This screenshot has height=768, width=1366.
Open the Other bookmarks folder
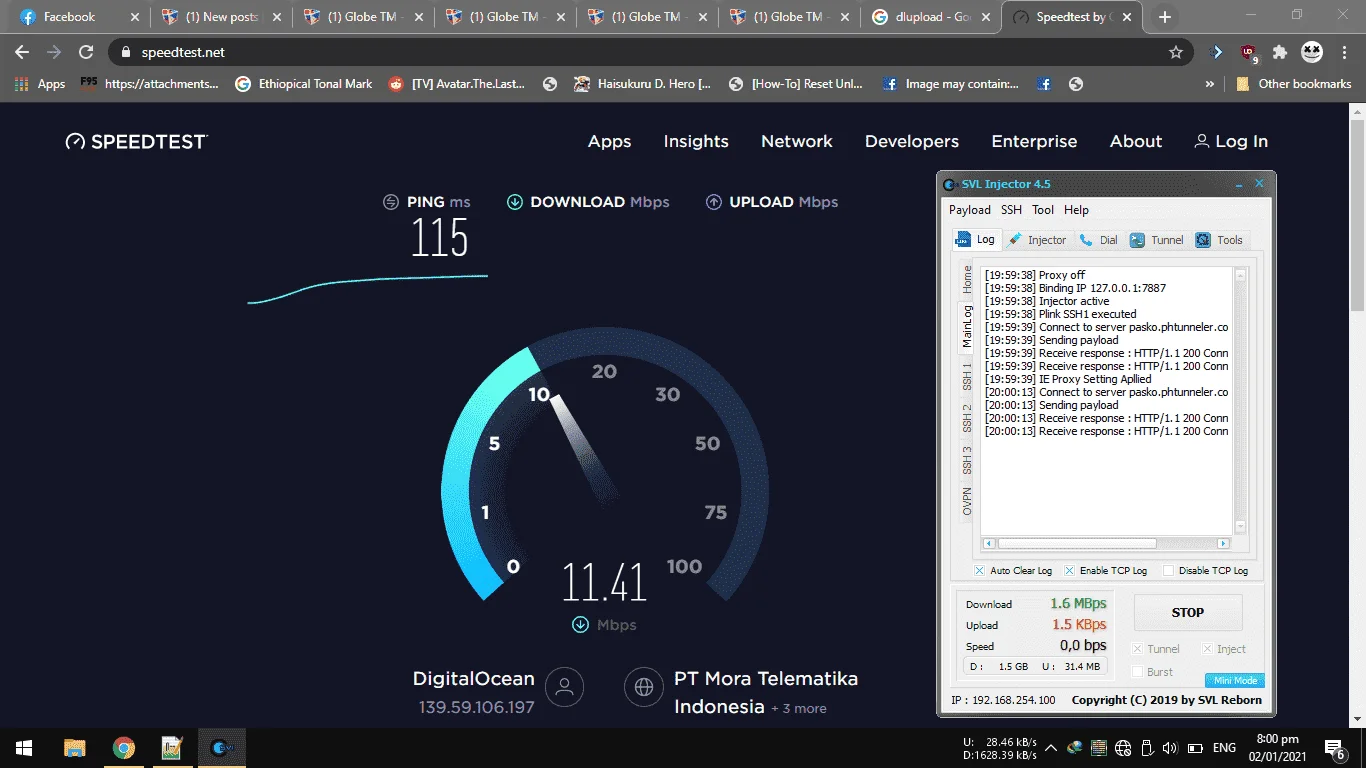point(1294,84)
